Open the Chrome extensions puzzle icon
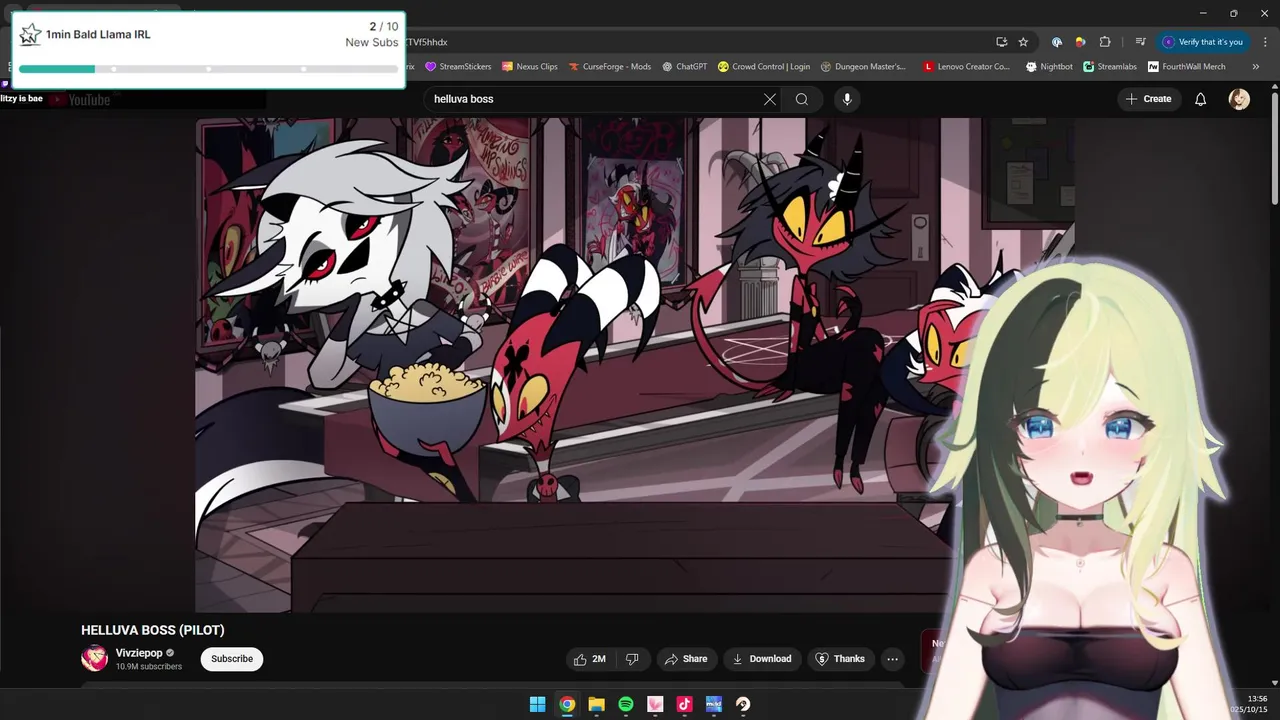 point(1105,42)
